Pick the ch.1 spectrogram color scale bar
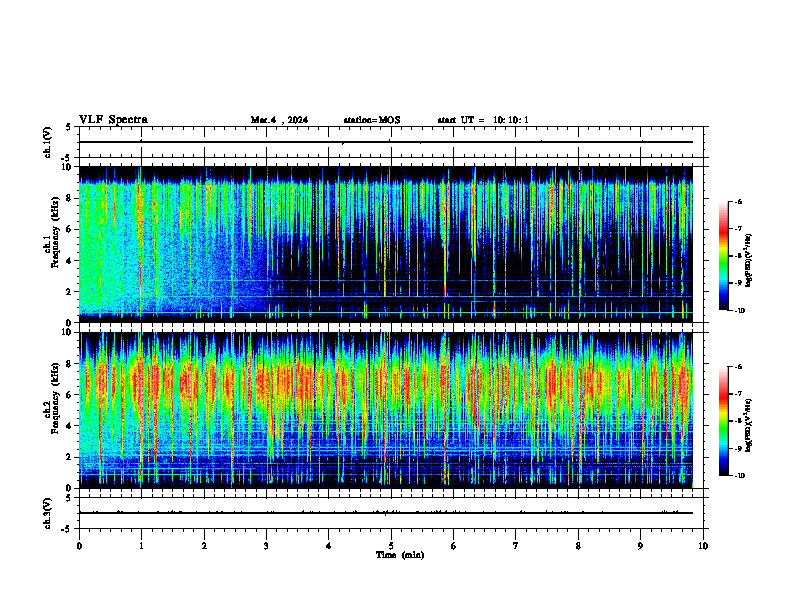This screenshot has width=792, height=612. pos(724,256)
